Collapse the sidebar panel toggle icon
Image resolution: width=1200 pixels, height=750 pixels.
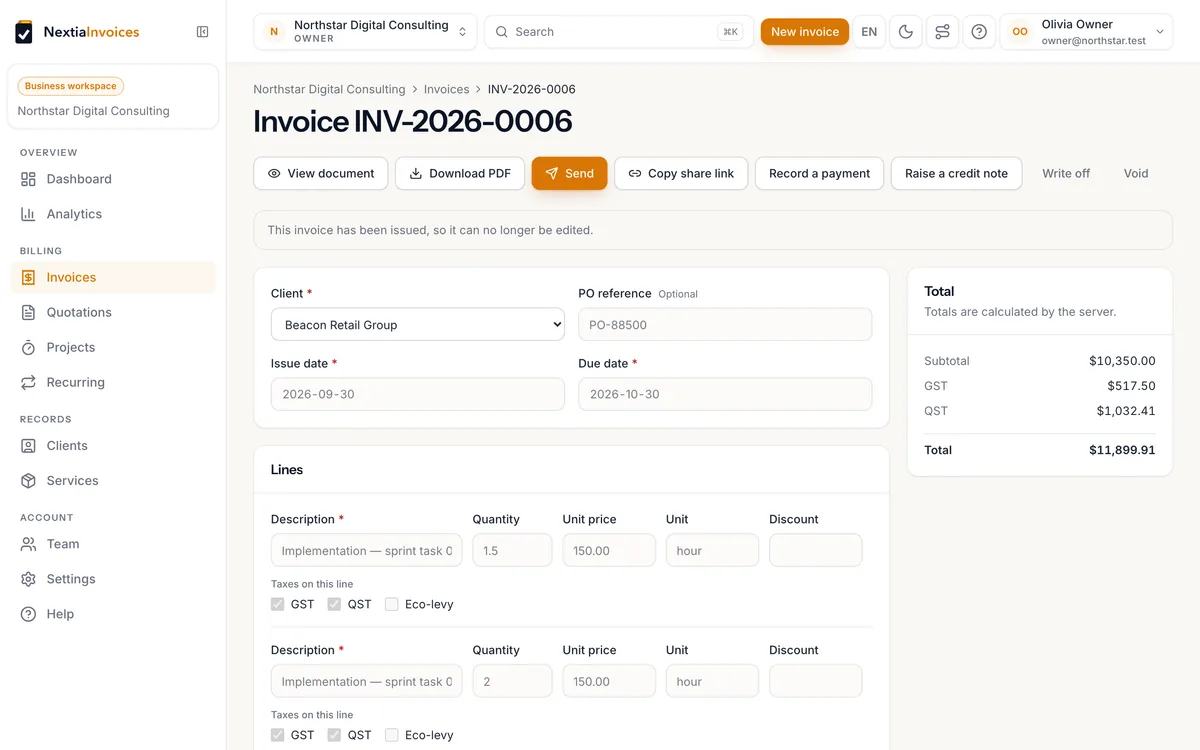[203, 32]
